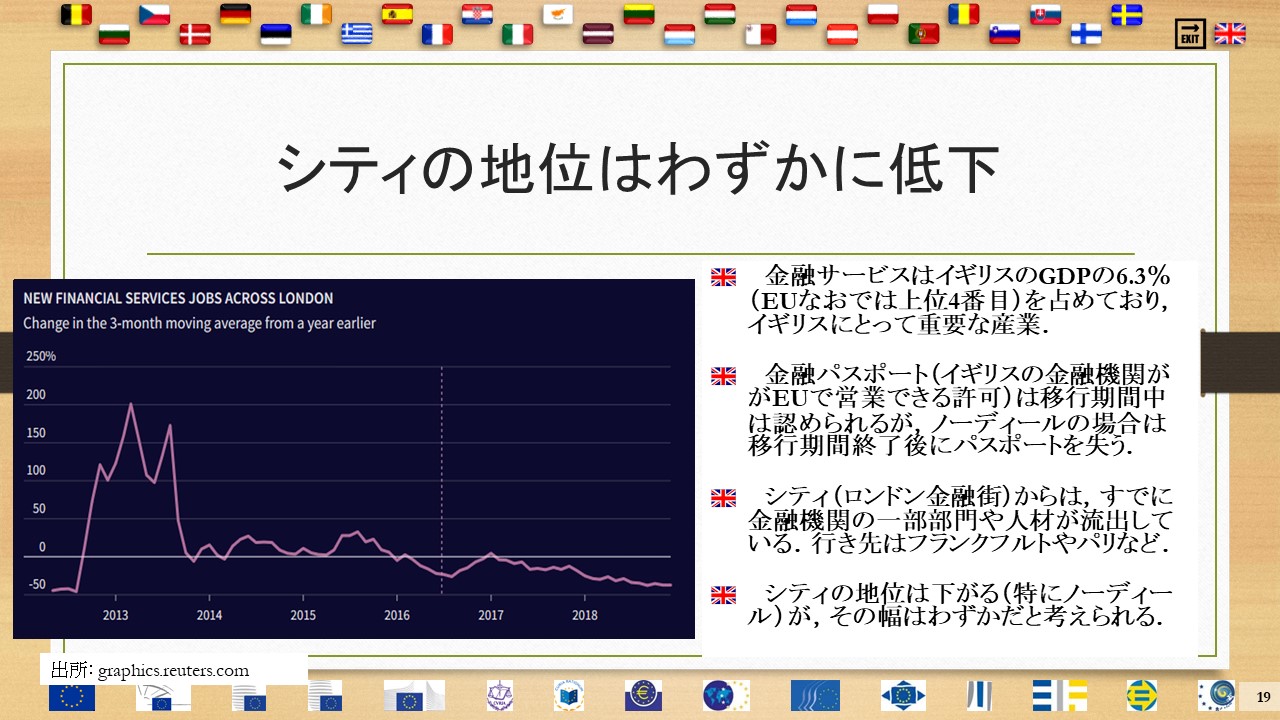The image size is (1280, 720).
Task: Click the EXIT button icon
Action: click(x=1190, y=34)
